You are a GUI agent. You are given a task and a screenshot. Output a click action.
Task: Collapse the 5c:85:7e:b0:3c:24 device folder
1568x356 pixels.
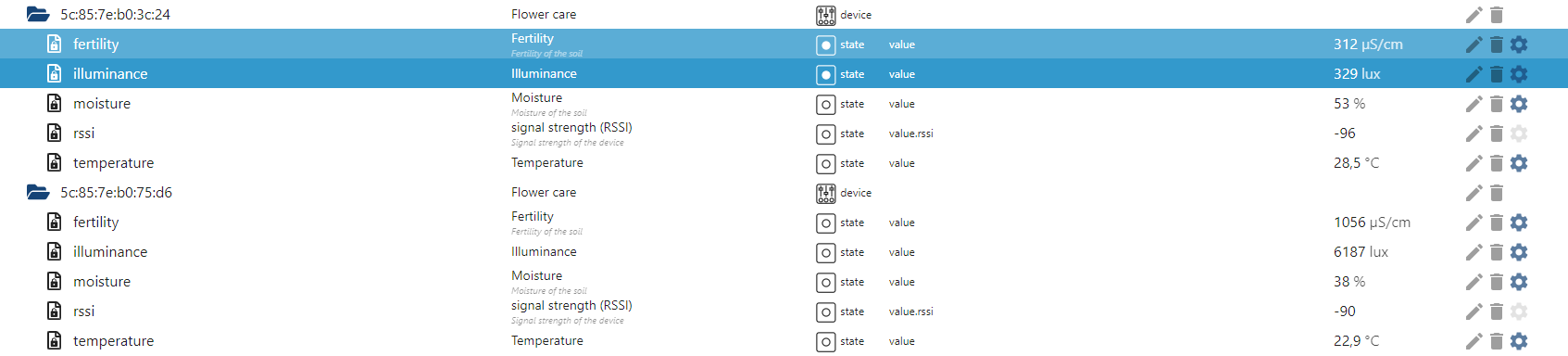click(38, 15)
